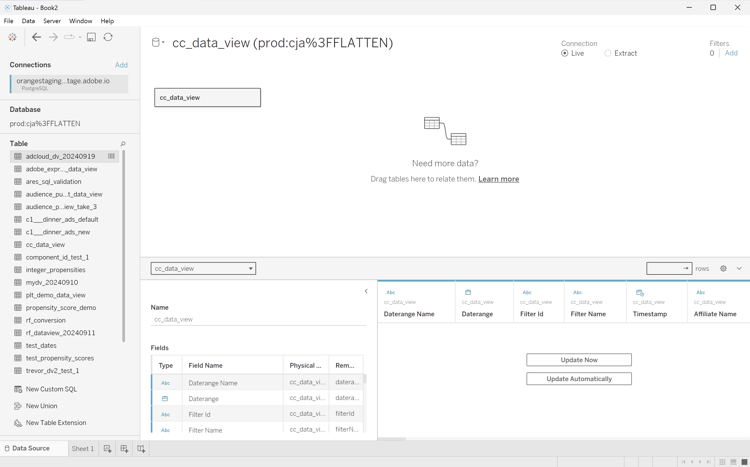Click the New Dashboard icon at bottom
The image size is (750, 467).
click(x=124, y=448)
